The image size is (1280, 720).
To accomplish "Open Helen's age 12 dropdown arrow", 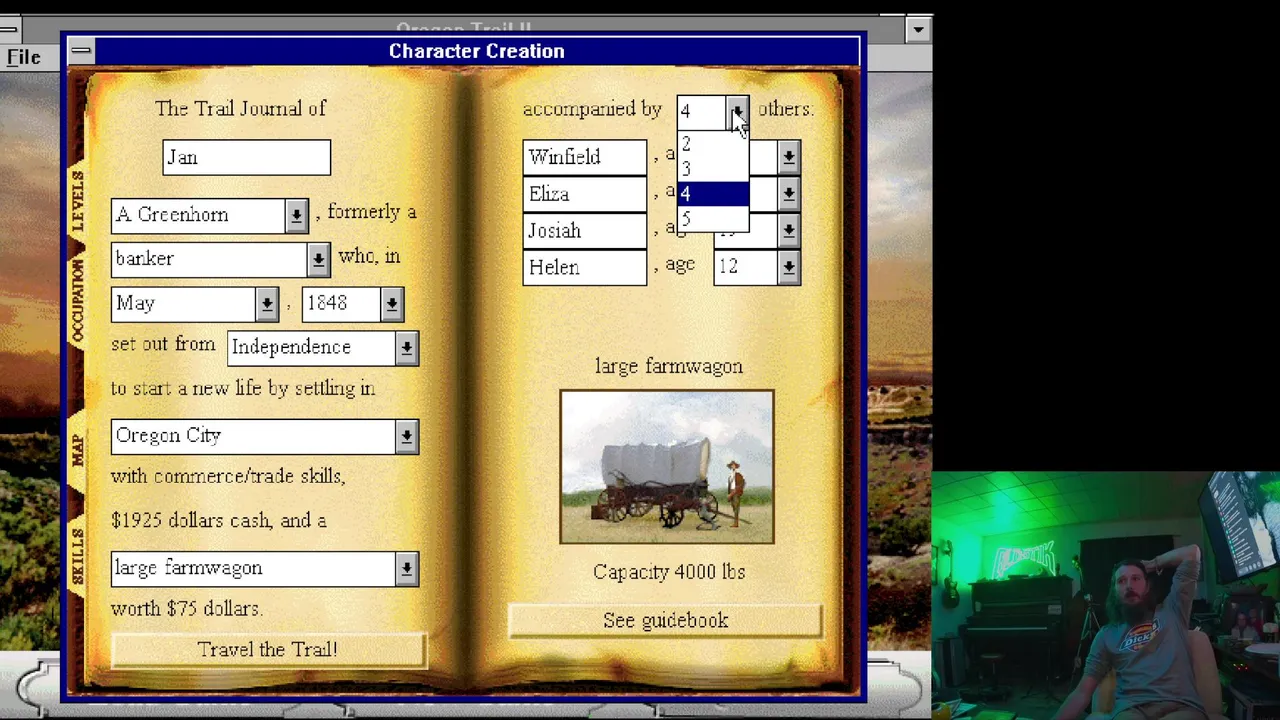I will tap(789, 268).
